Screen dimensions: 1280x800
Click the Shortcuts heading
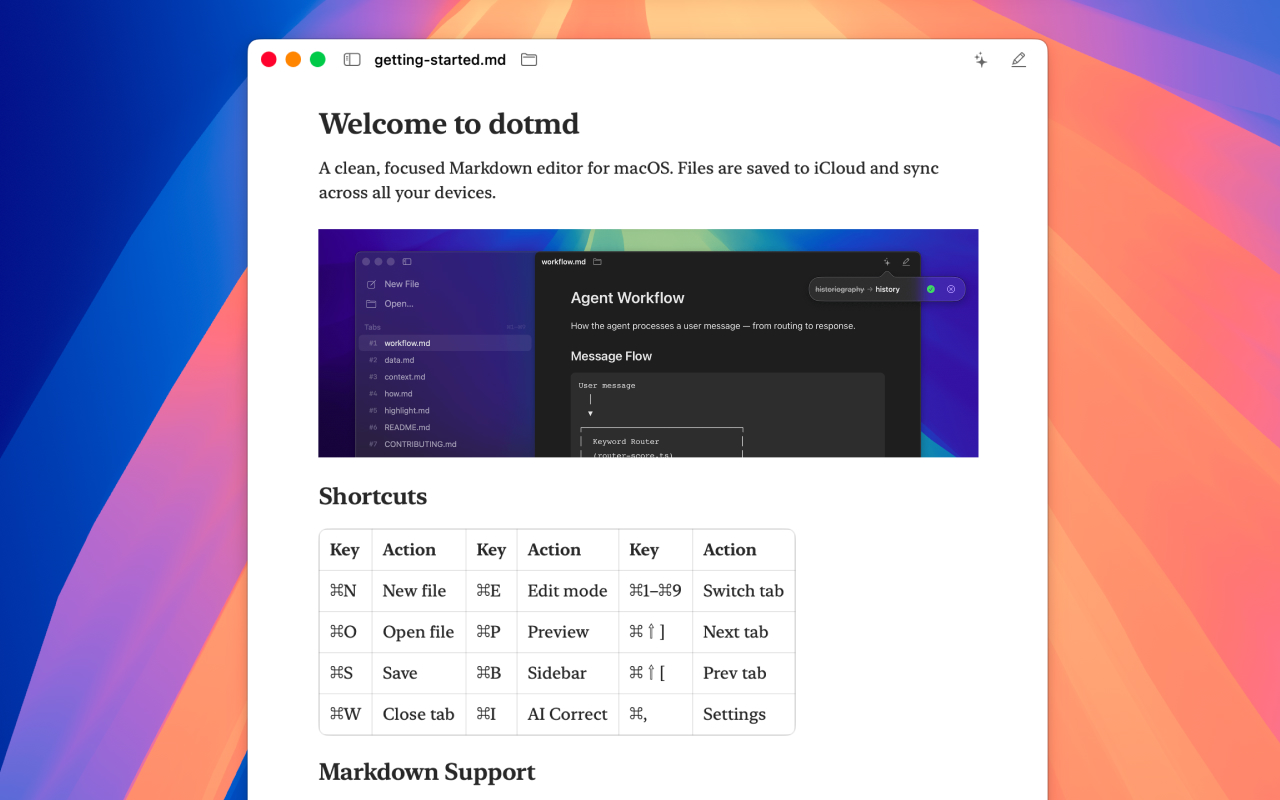coord(373,497)
